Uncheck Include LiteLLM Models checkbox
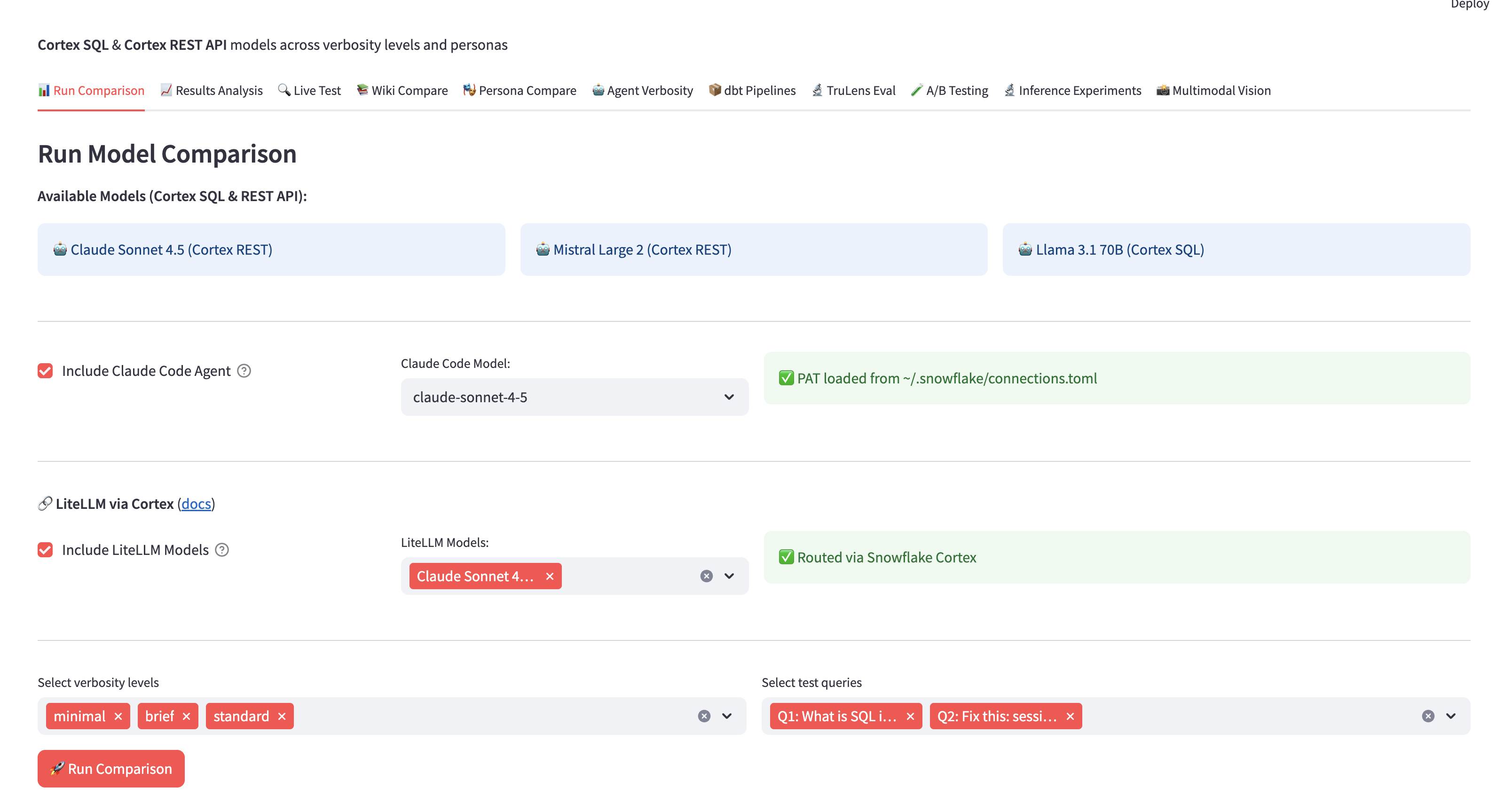The image size is (1512, 803). 45,550
